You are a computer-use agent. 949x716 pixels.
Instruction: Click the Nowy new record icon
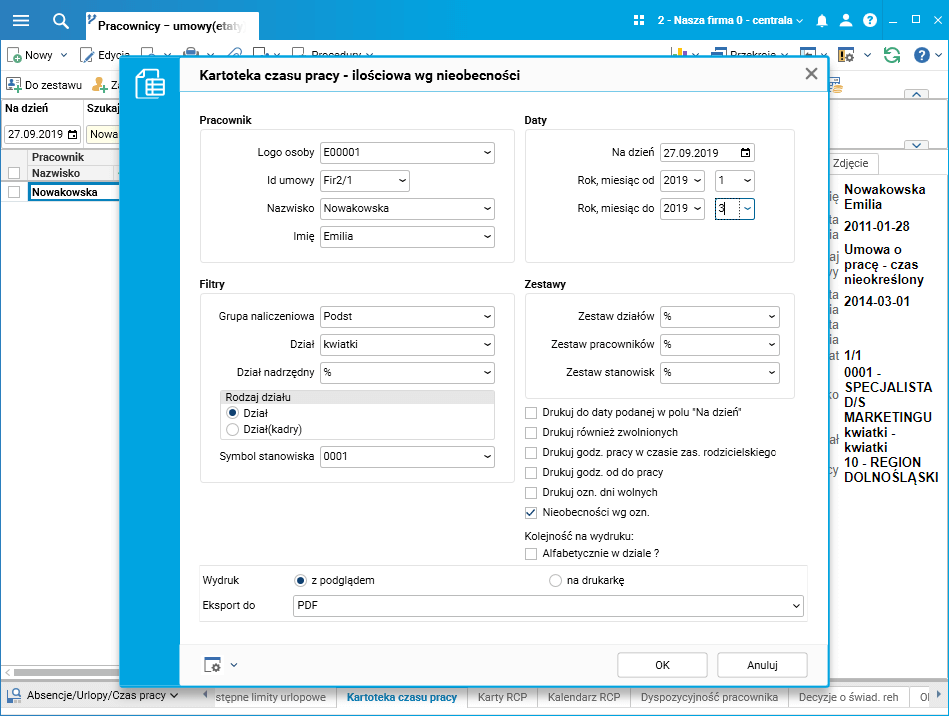[14, 55]
